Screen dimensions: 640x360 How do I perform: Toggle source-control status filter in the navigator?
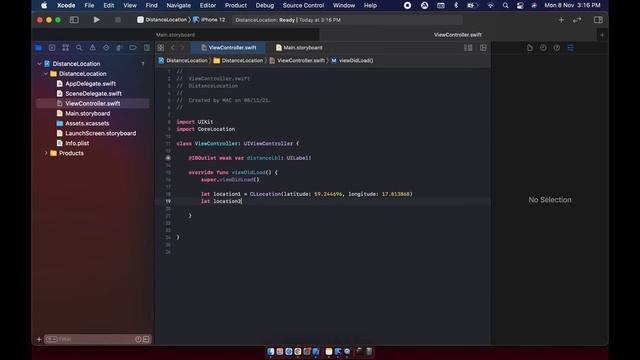tap(146, 339)
